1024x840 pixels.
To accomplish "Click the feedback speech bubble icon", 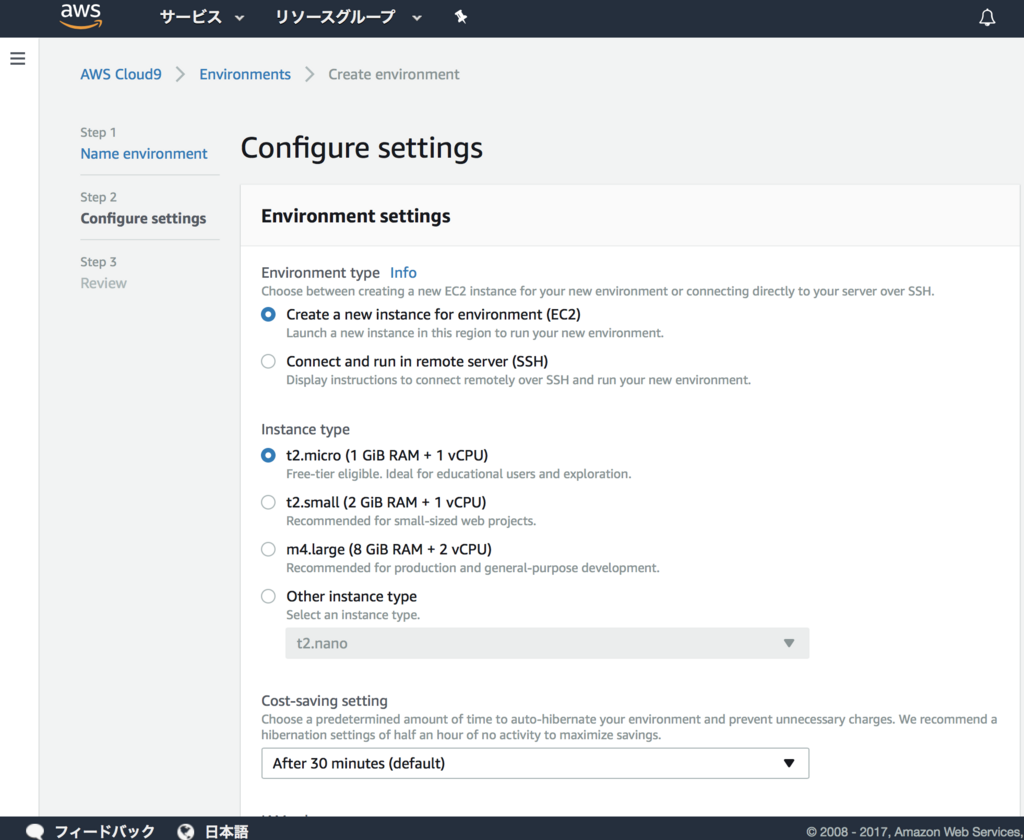I will click(35, 831).
